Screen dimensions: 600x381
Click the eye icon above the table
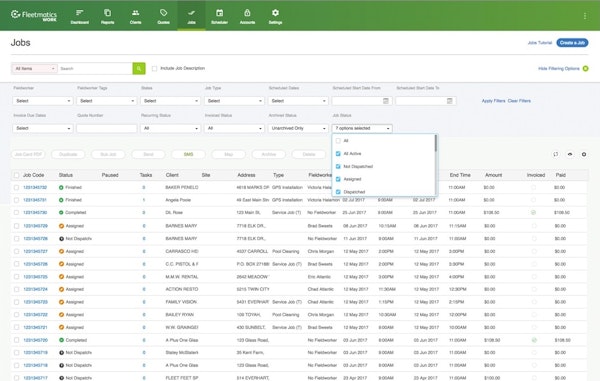pyautogui.click(x=570, y=154)
